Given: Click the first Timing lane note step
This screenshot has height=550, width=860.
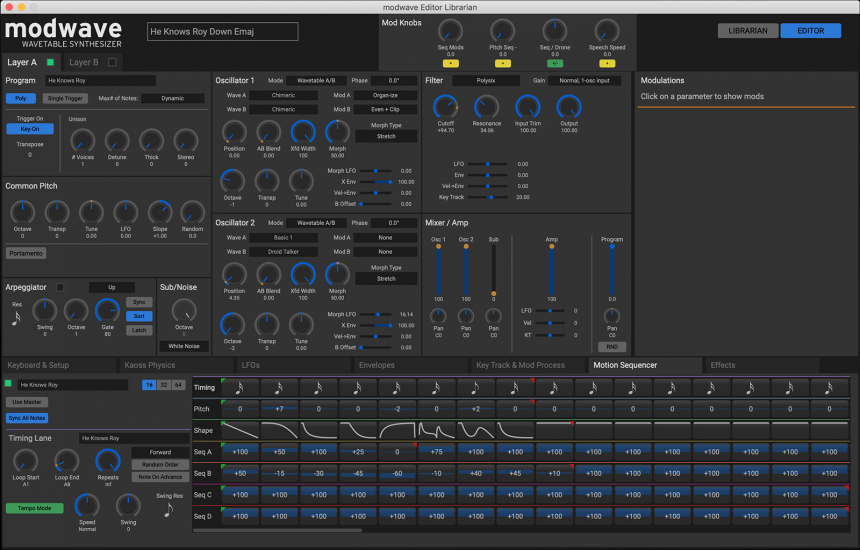Looking at the screenshot, I should point(240,388).
